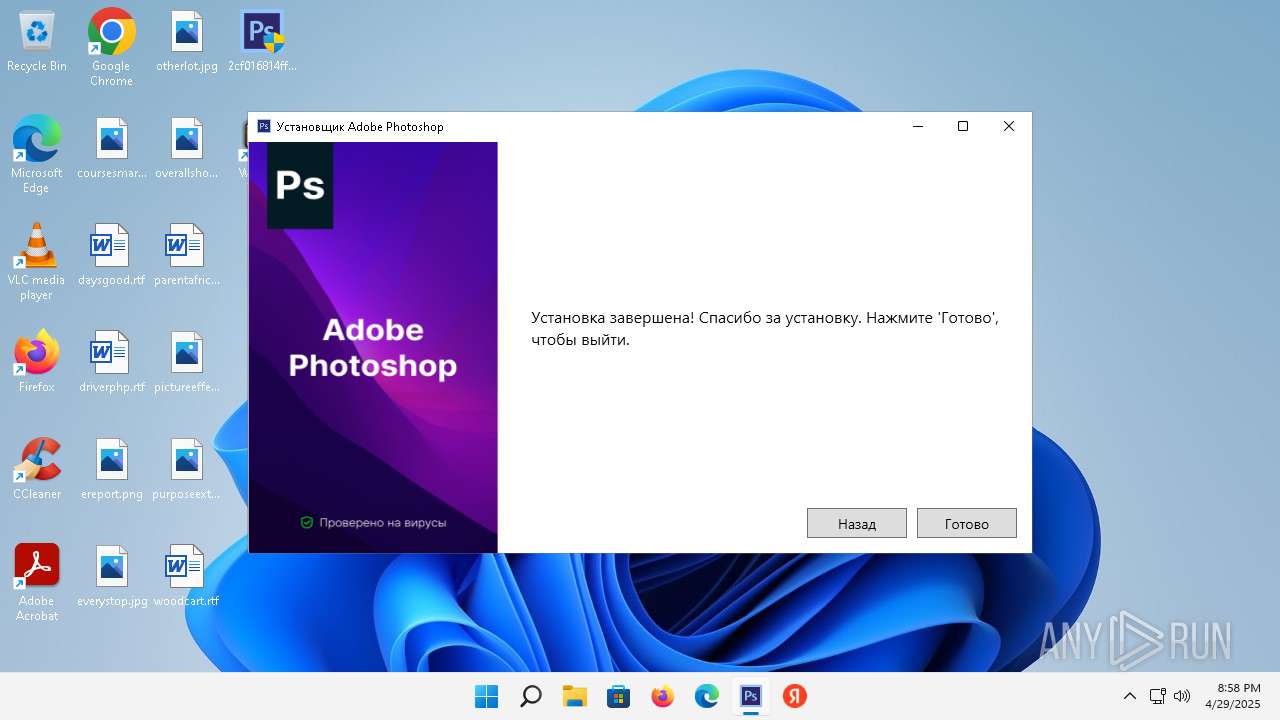Minimize the Photoshop installer window
This screenshot has height=720, width=1280.
(917, 126)
